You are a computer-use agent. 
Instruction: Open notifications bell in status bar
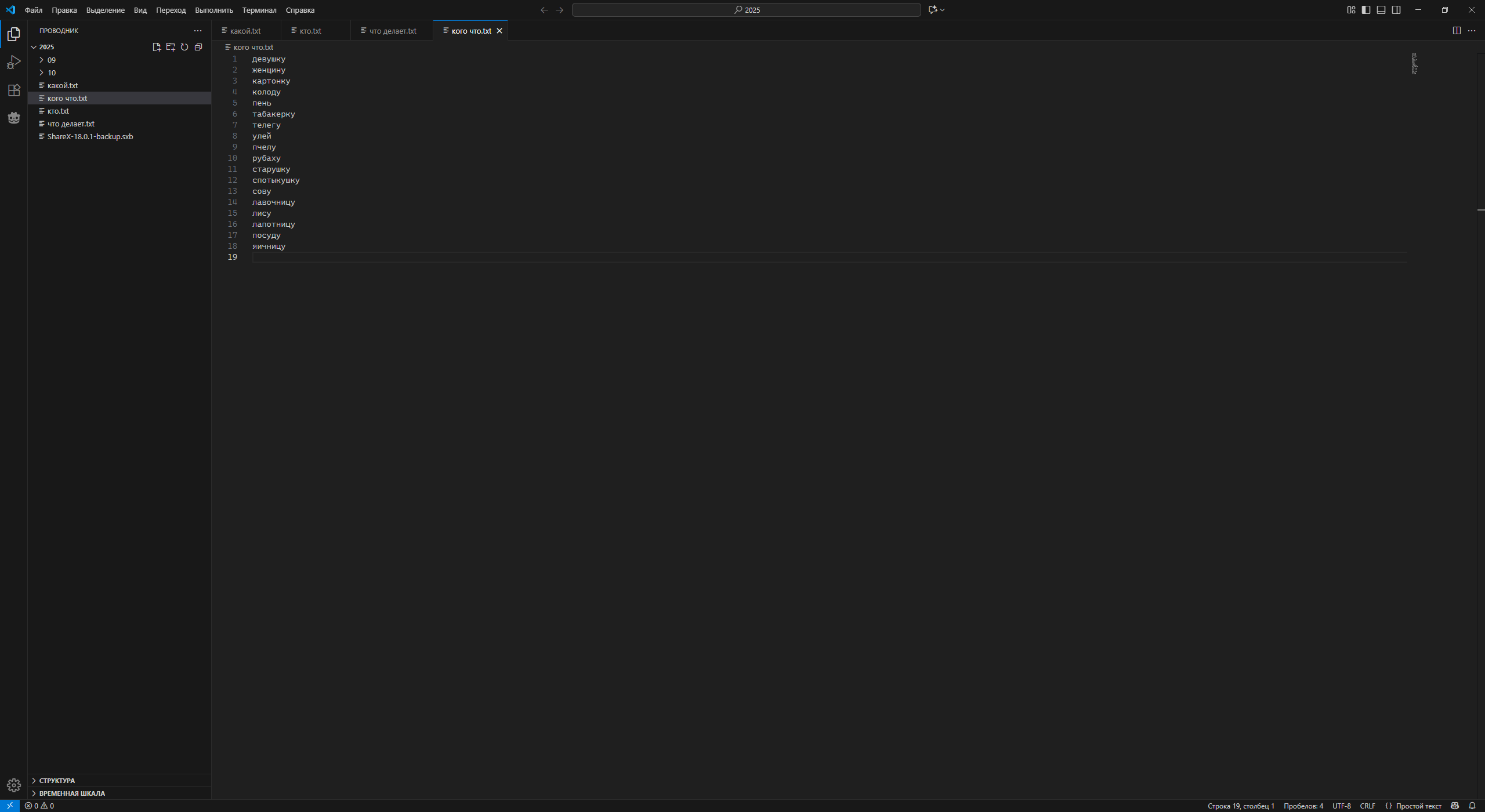point(1472,806)
